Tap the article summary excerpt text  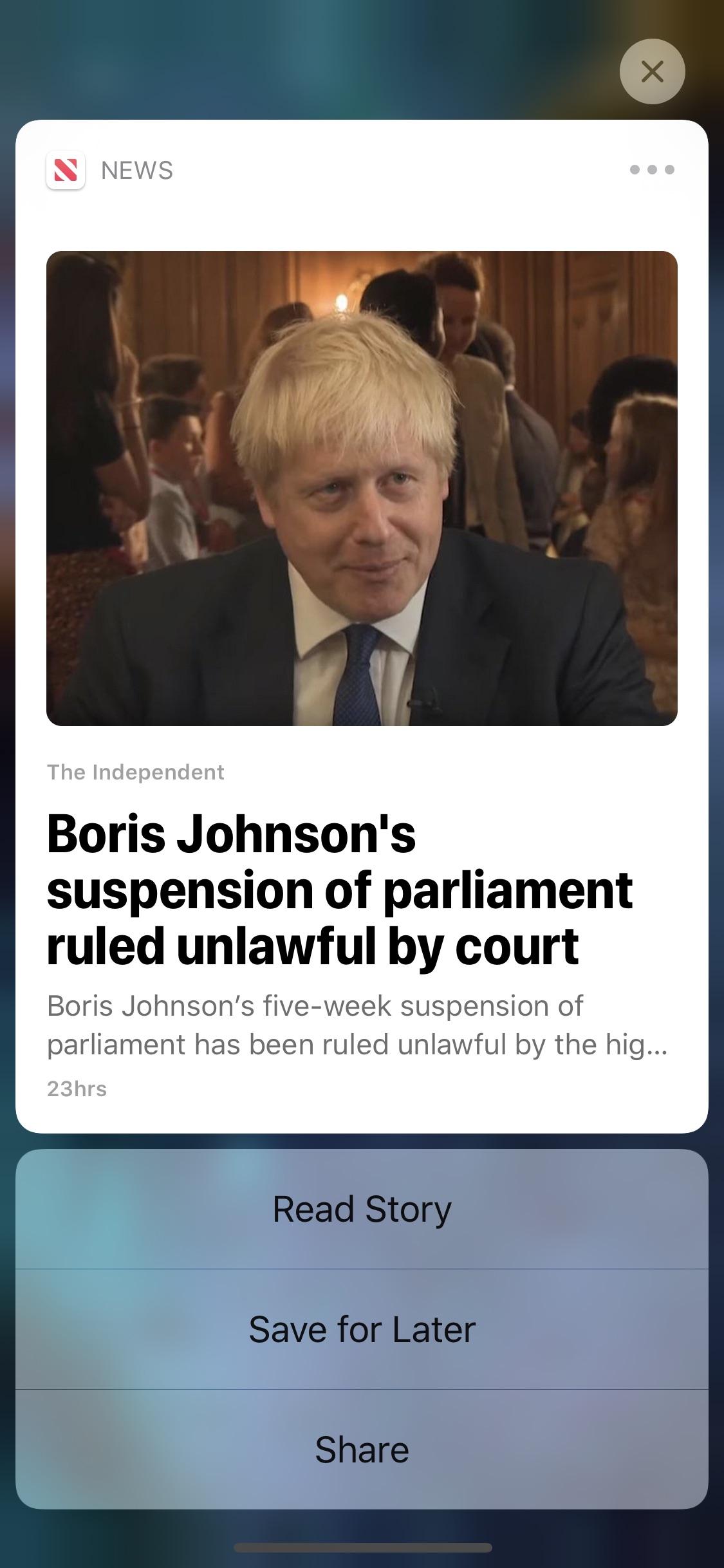click(357, 1025)
